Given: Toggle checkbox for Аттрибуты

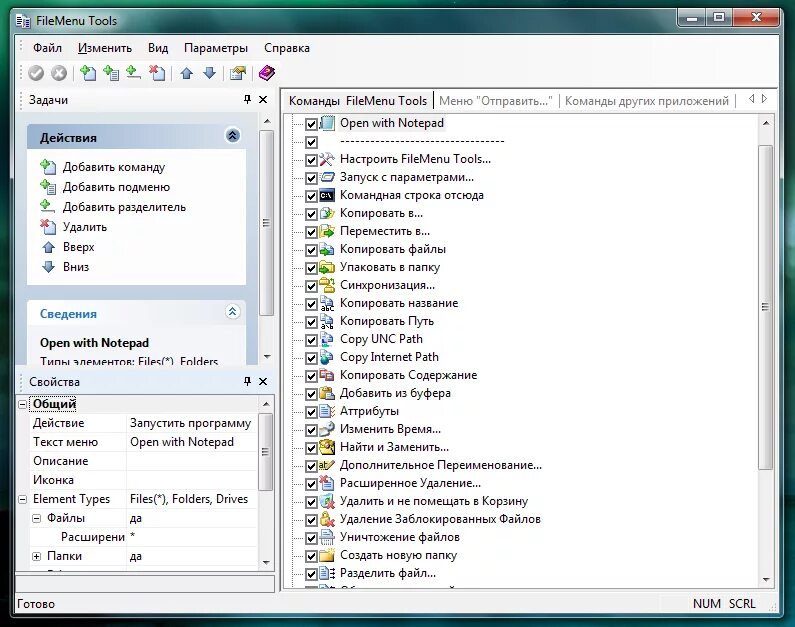Looking at the screenshot, I should pos(311,413).
